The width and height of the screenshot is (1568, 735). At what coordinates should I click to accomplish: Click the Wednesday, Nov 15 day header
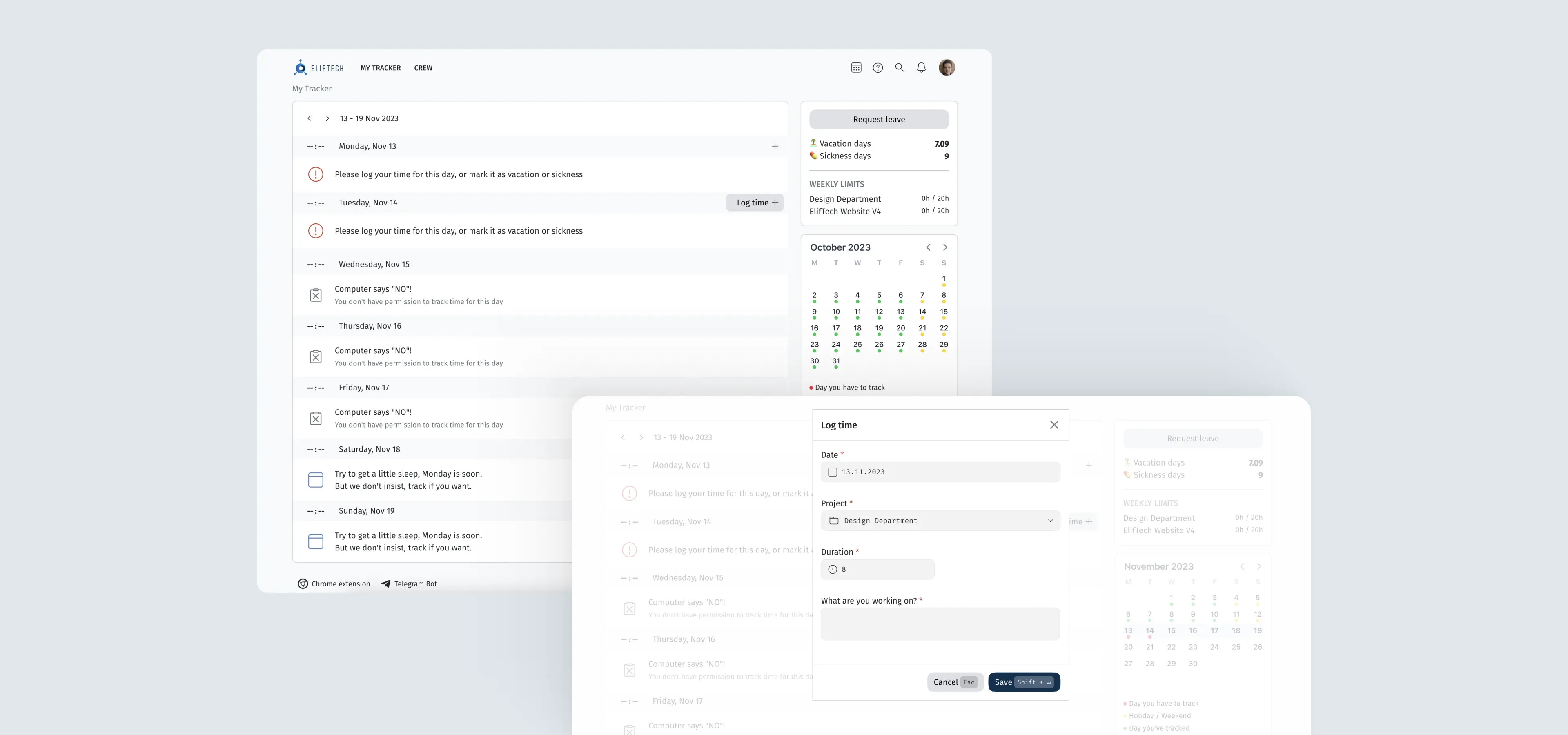[540, 265]
